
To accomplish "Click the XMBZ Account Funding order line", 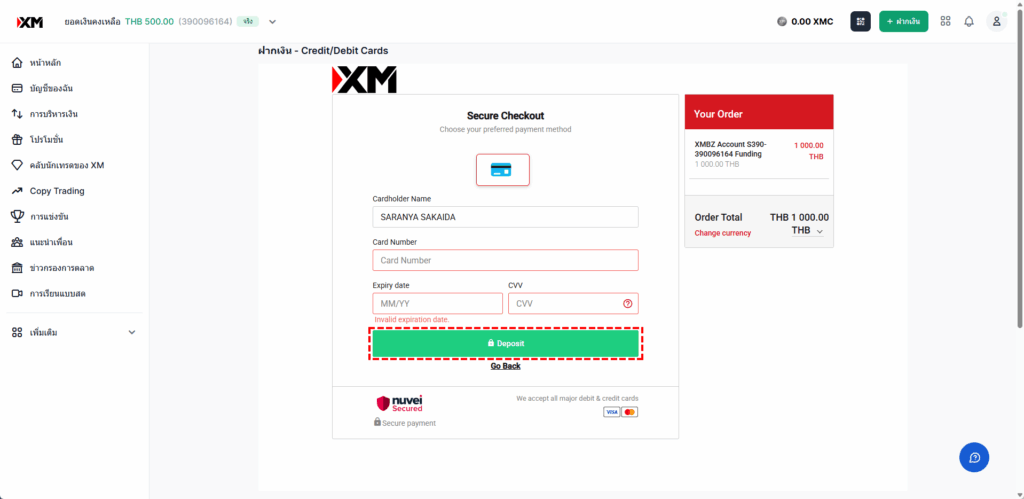I will (759, 154).
